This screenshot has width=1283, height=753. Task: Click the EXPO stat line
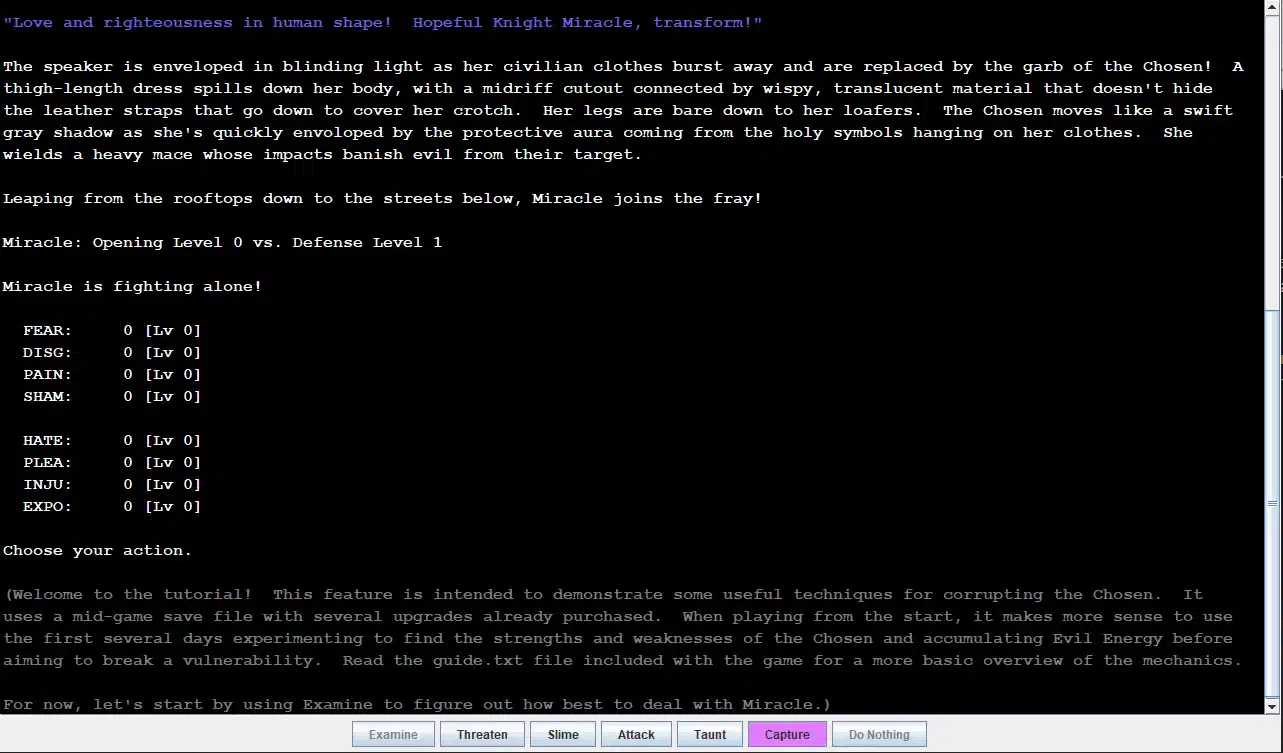[x=111, y=507]
